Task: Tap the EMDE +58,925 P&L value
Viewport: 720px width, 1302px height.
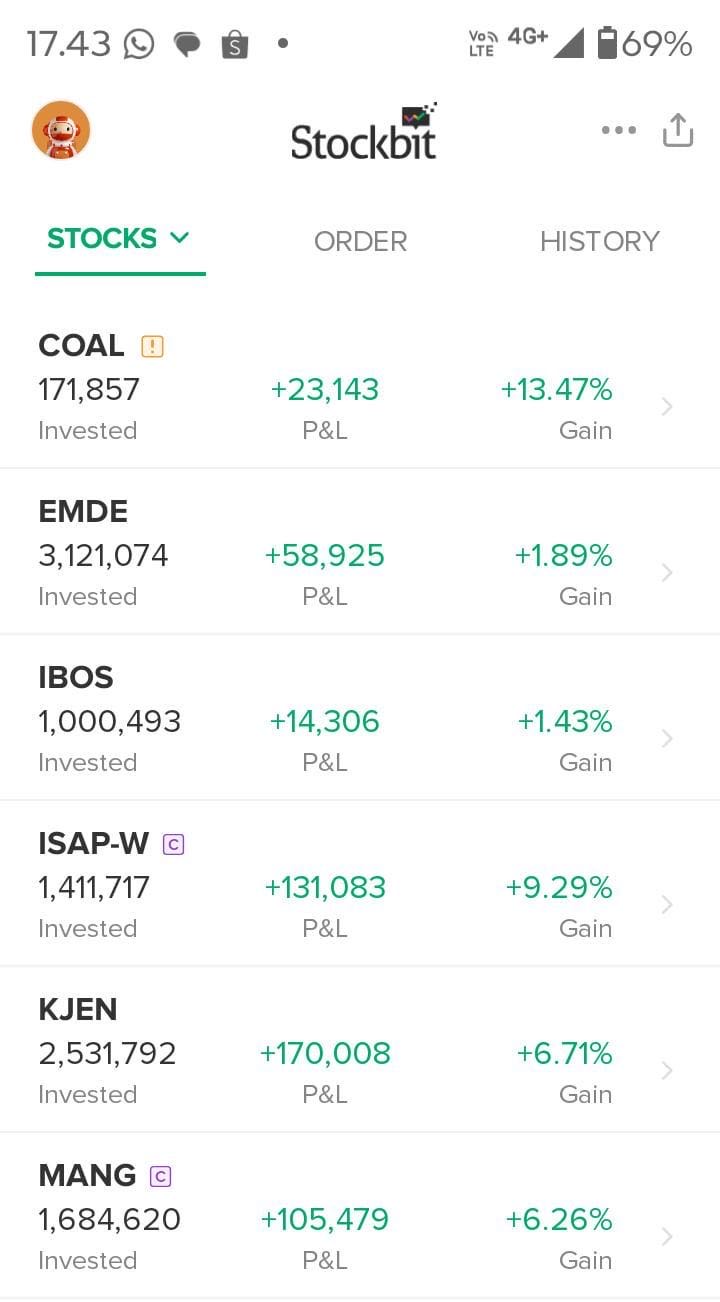Action: (324, 555)
